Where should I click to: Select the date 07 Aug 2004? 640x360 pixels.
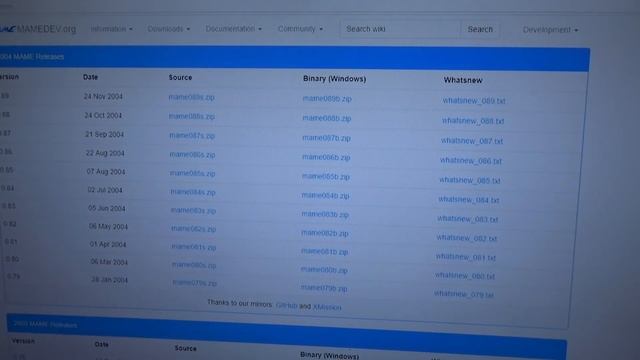106,172
